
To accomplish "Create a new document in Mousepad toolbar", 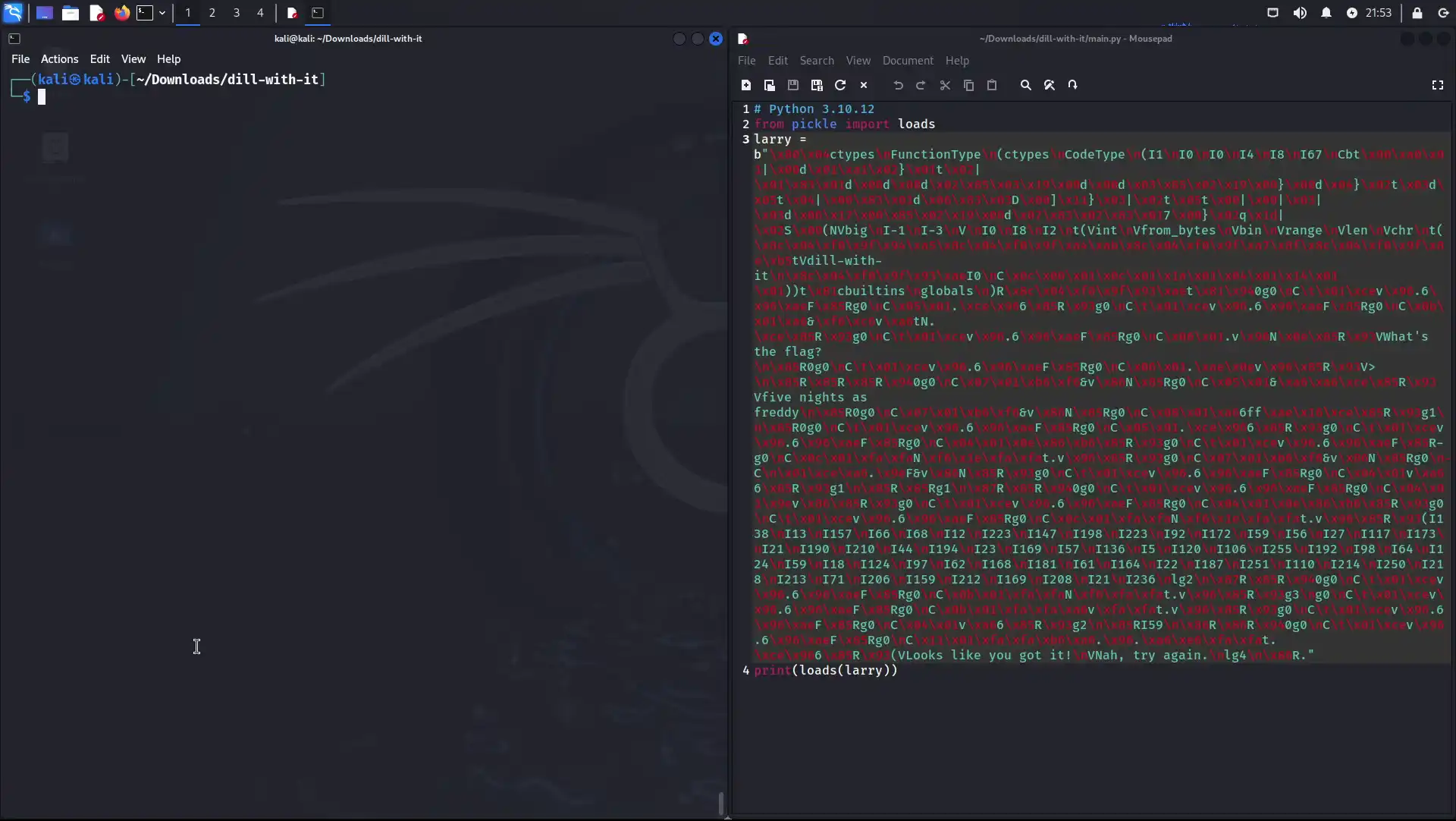I will tap(746, 85).
